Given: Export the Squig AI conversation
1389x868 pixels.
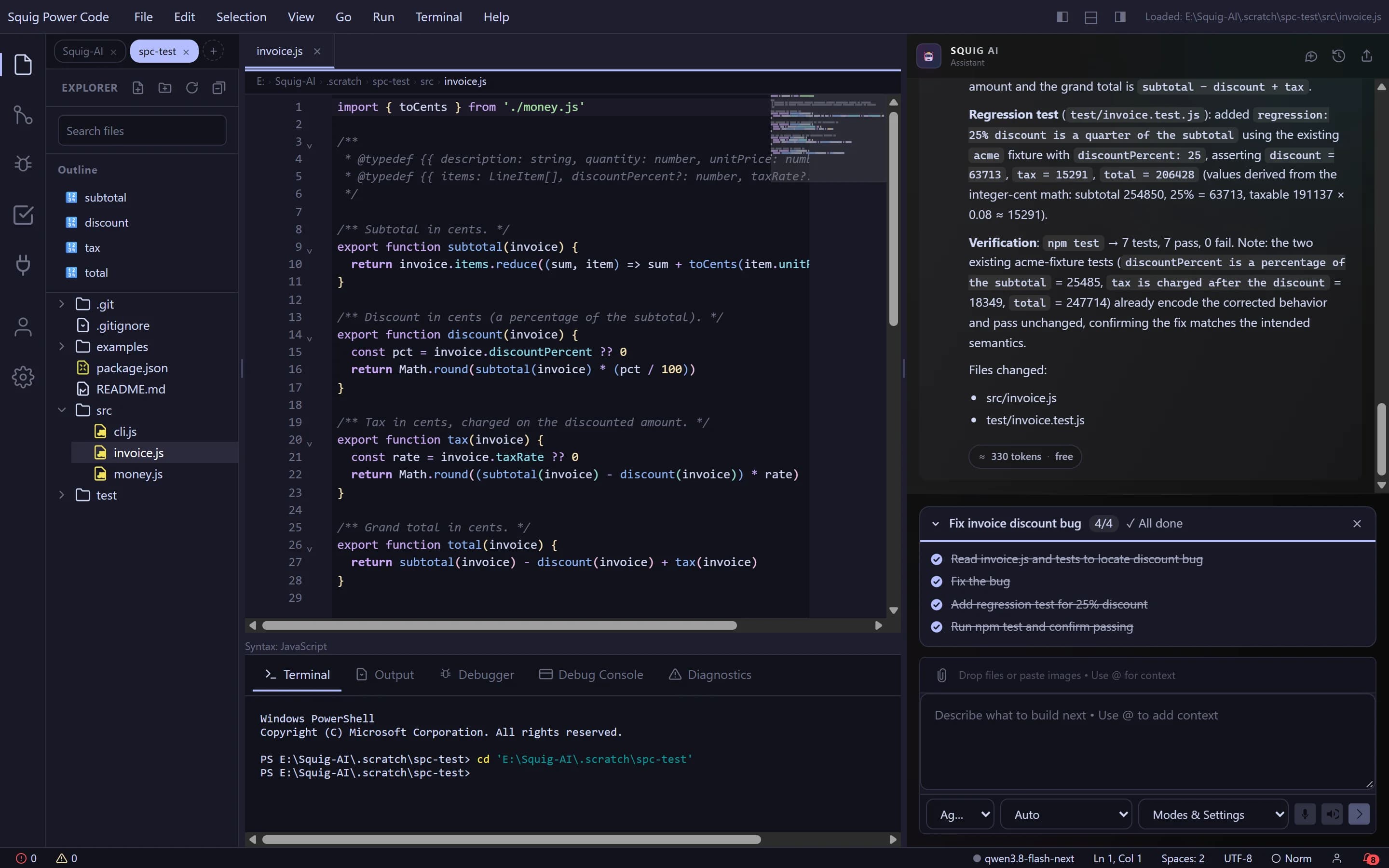Looking at the screenshot, I should pyautogui.click(x=1367, y=56).
